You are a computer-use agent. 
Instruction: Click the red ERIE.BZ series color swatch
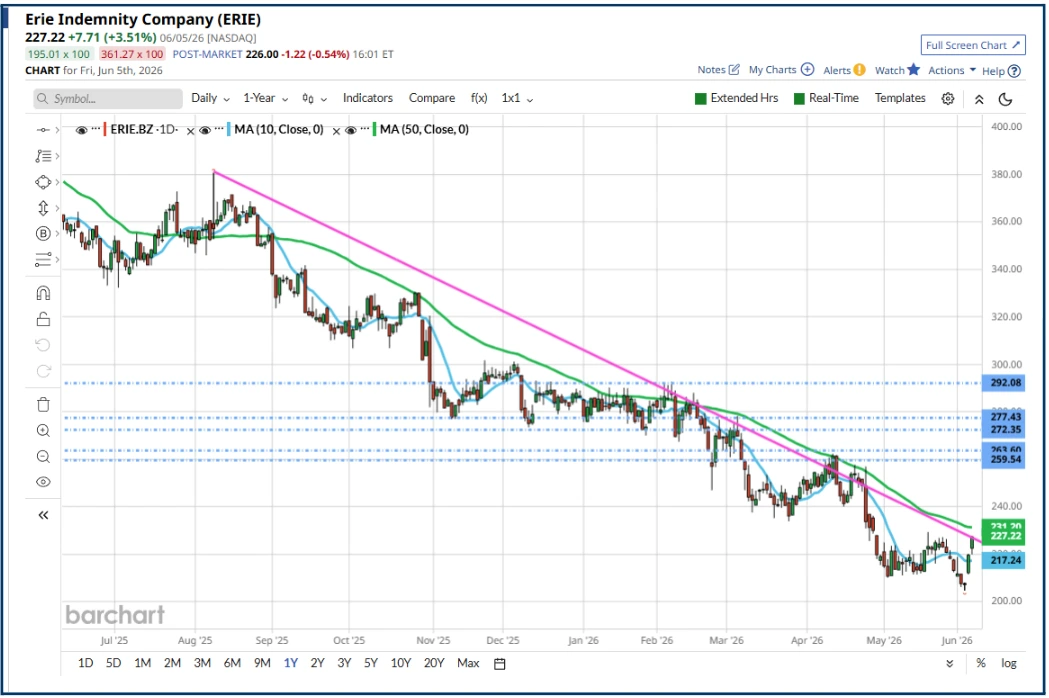pos(105,129)
